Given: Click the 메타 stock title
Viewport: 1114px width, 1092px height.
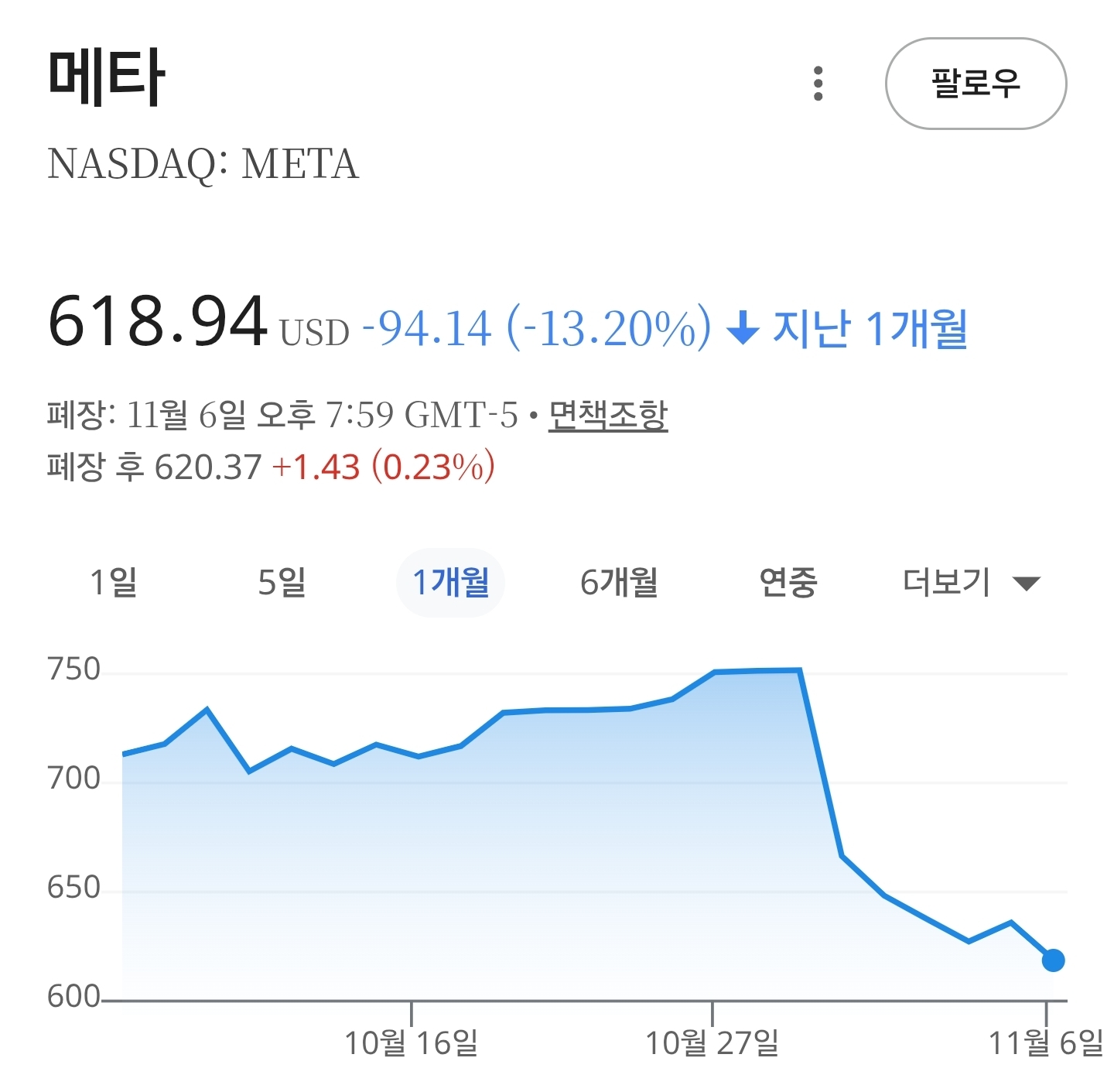Looking at the screenshot, I should click(x=106, y=77).
